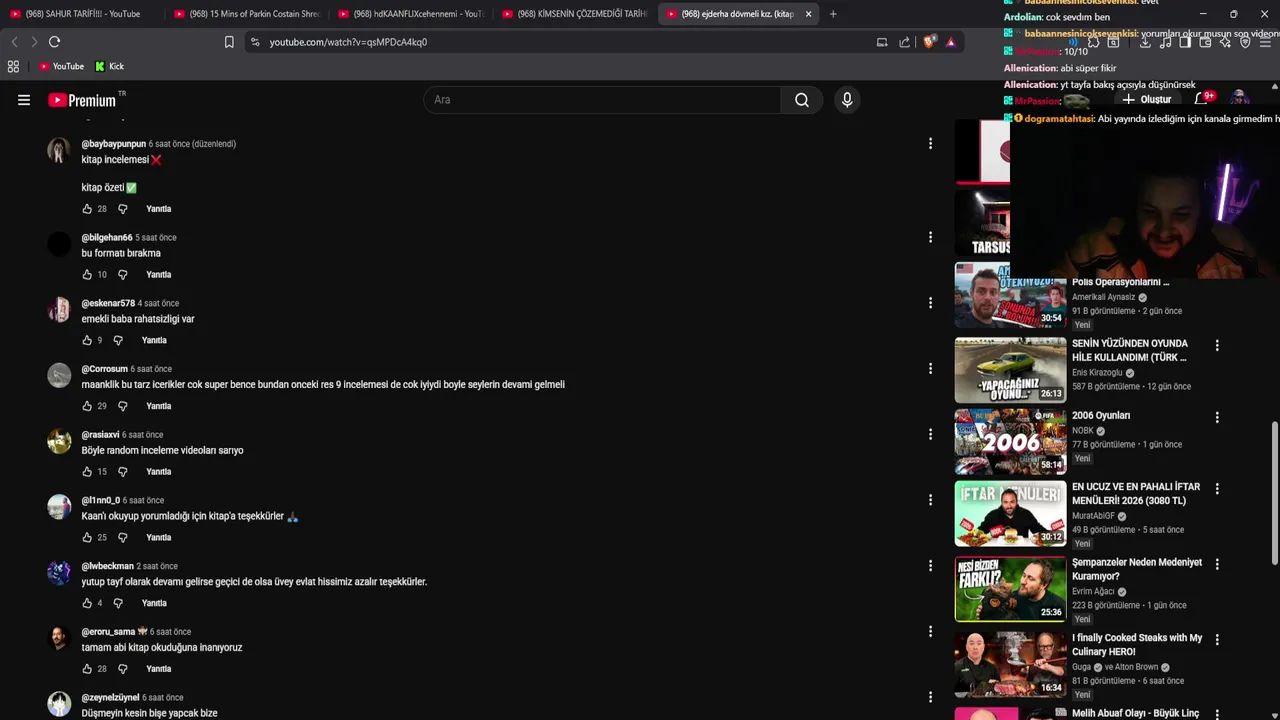
Task: Dislike the 'emekli baba rahatsizligi var' comment
Action: (x=118, y=340)
